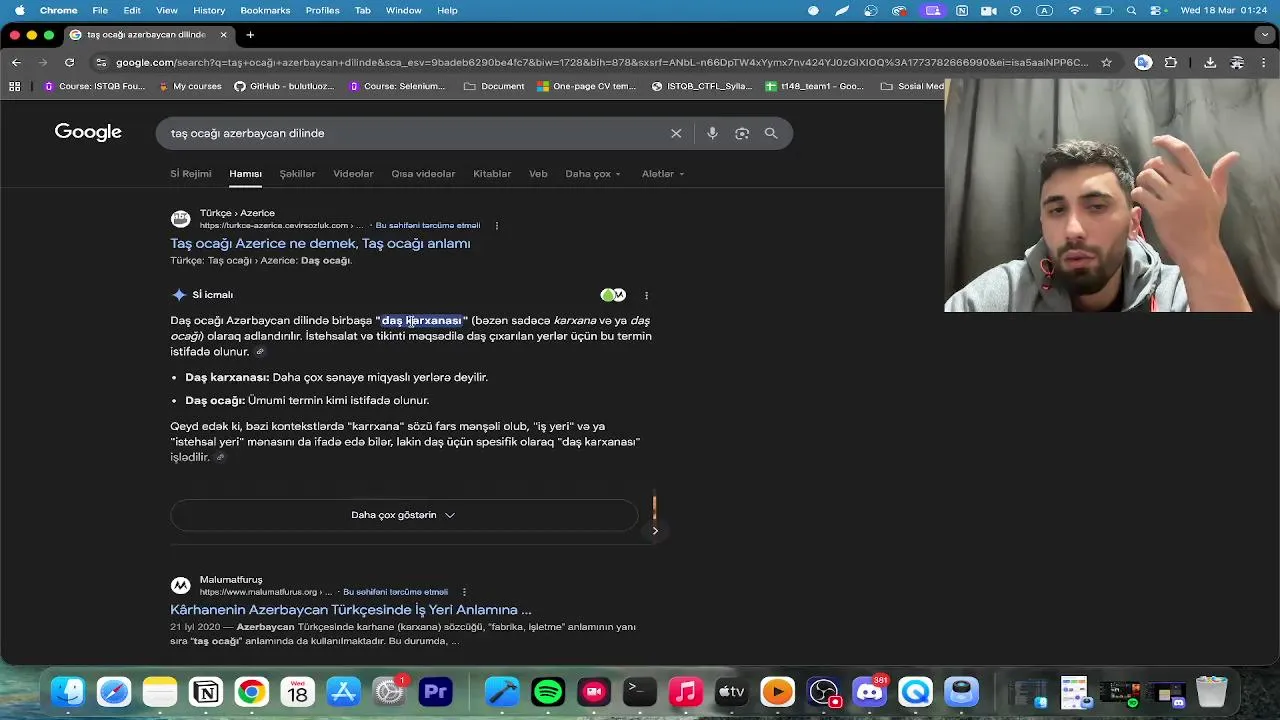Select the Veb tab

point(538,174)
